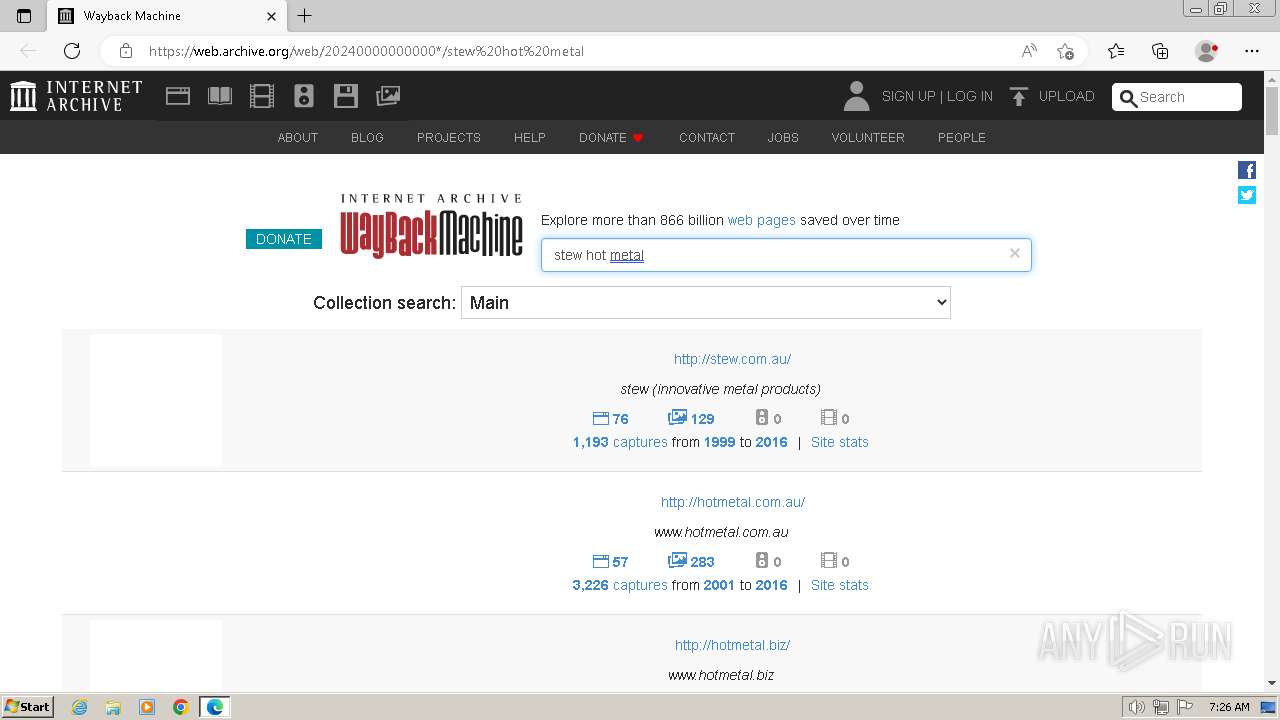The image size is (1280, 720).
Task: Close the Wayback Machine tab
Action: 271,16
